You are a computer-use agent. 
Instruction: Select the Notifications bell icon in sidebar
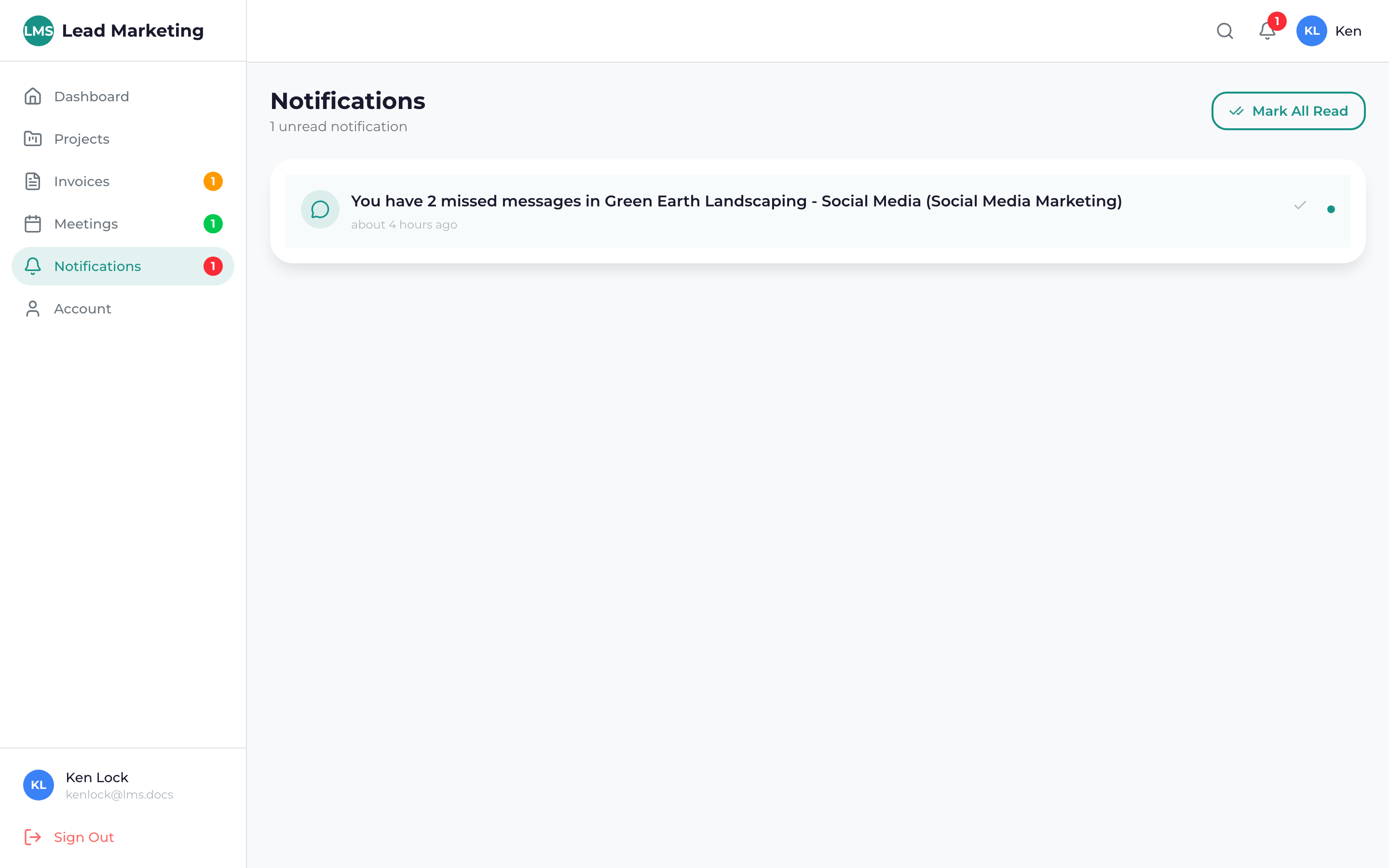coord(33,266)
